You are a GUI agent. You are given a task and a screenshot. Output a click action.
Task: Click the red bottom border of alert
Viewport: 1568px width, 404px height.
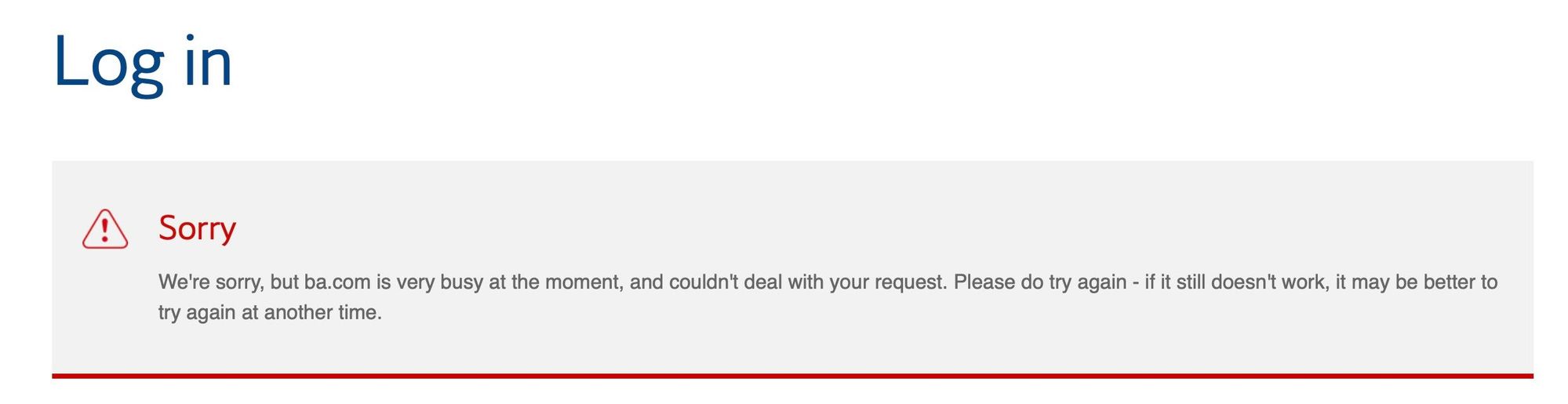click(x=792, y=376)
